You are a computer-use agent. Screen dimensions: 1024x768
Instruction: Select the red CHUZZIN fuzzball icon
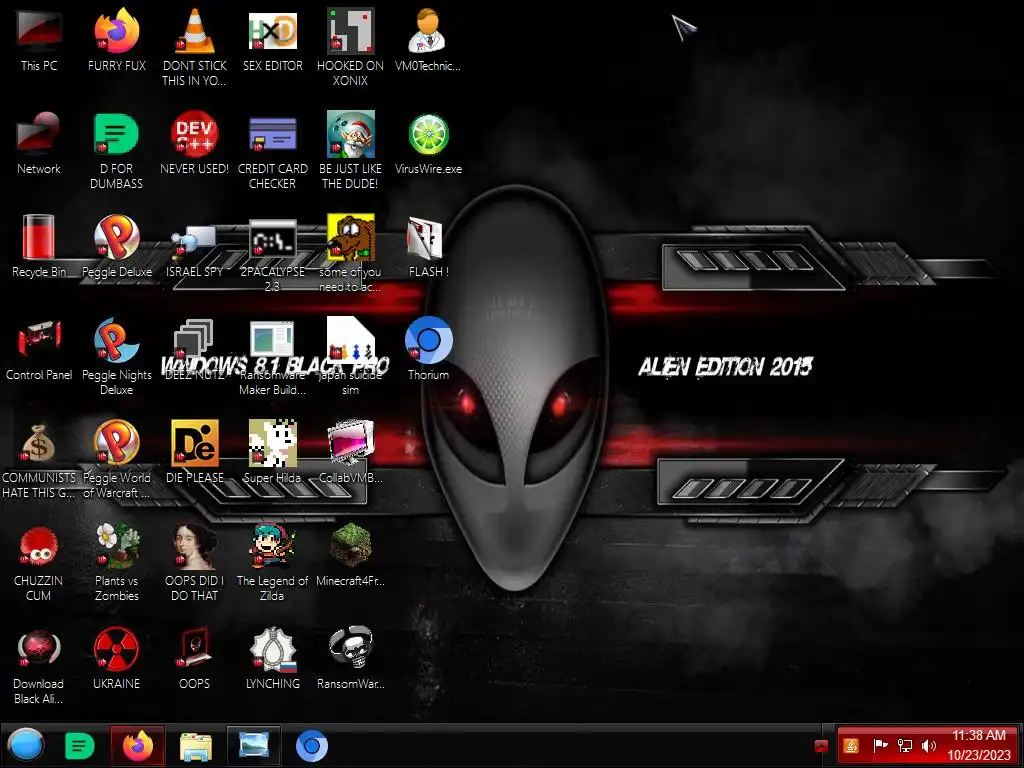pos(39,562)
